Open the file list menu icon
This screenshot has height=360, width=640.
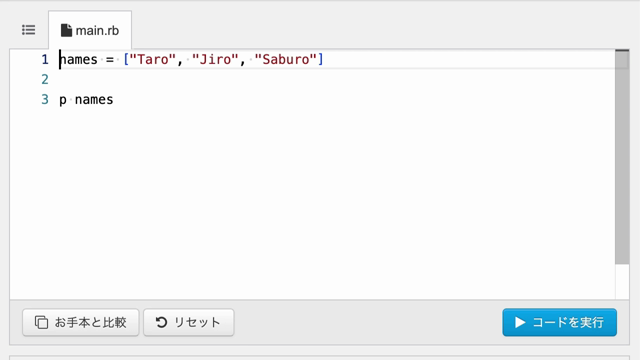pyautogui.click(x=29, y=30)
